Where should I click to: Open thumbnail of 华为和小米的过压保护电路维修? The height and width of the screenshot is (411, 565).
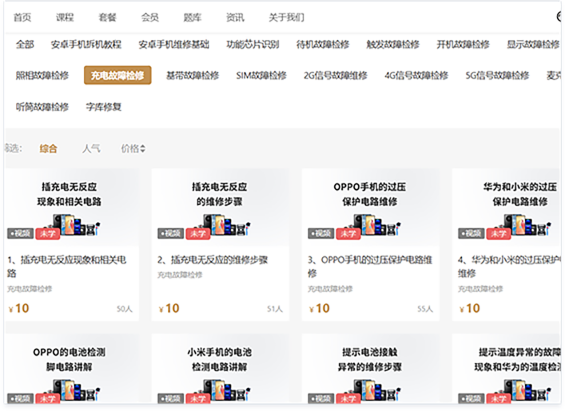[x=506, y=207]
